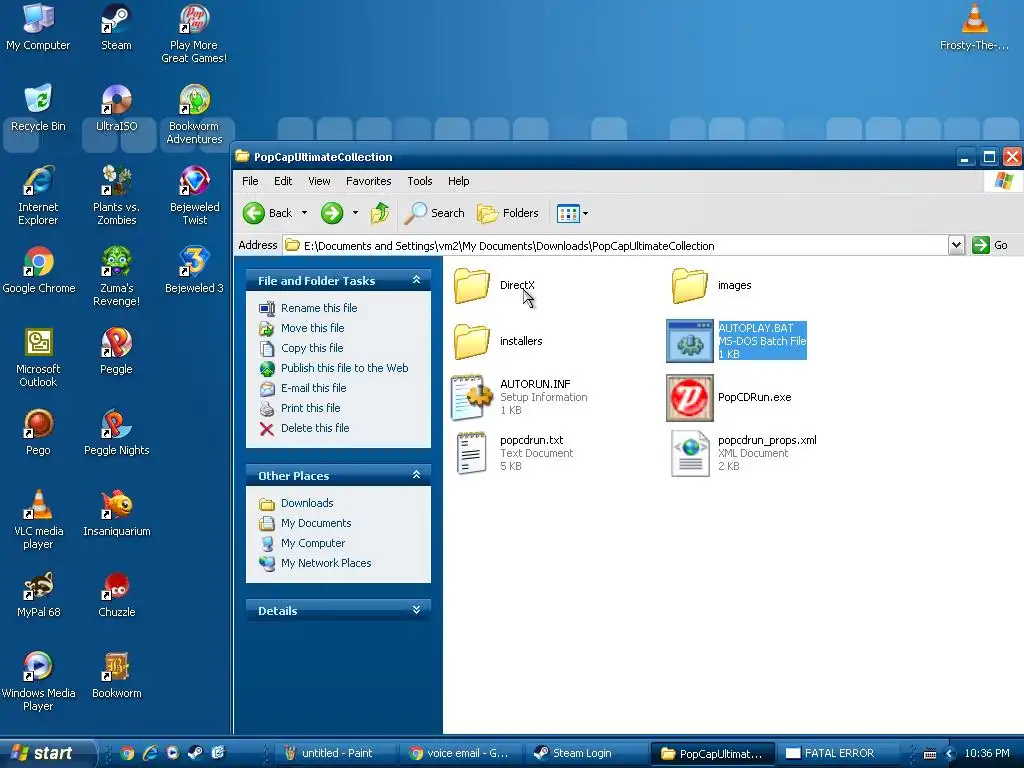Open the Edit menu

click(x=283, y=181)
